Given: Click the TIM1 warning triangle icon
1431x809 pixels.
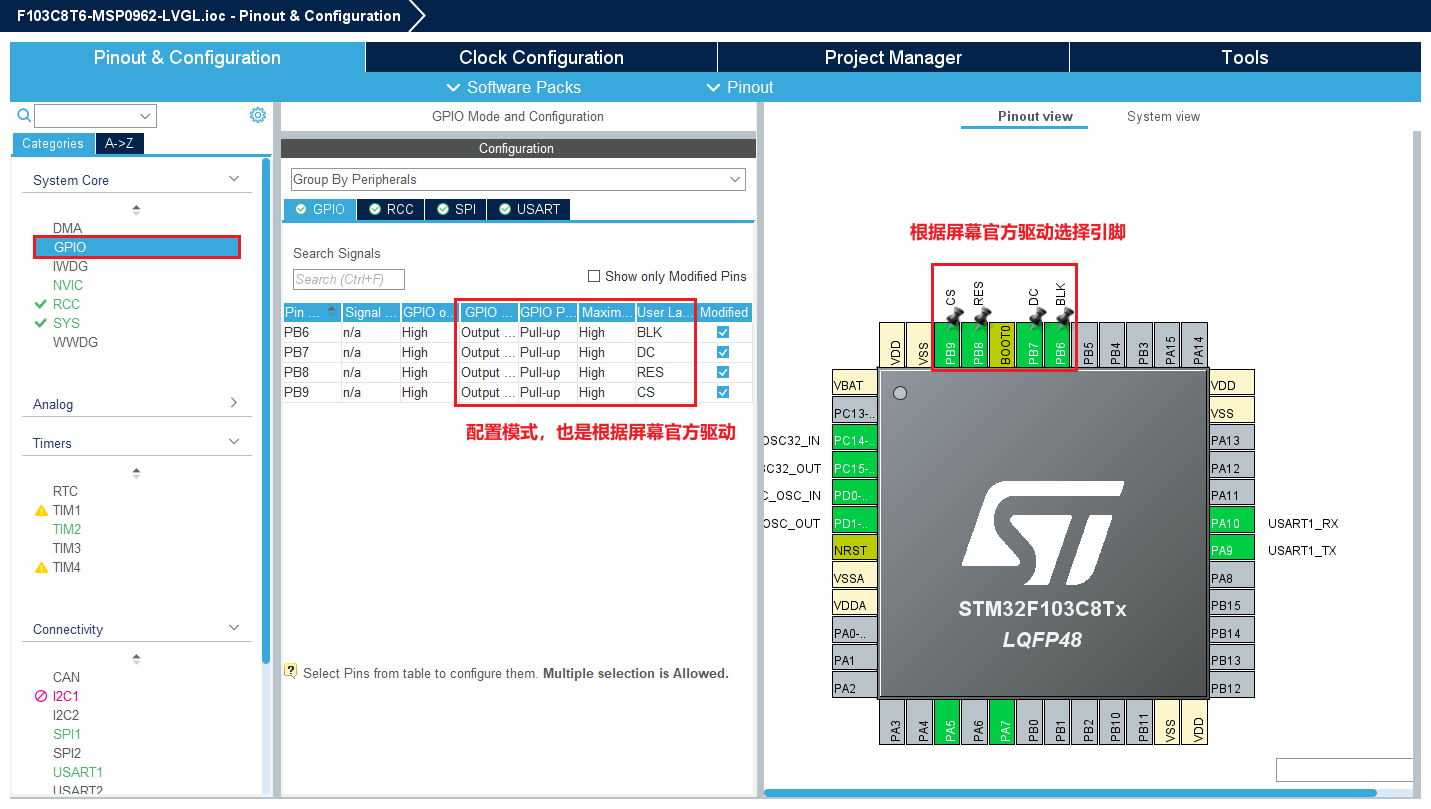Looking at the screenshot, I should 41,510.
